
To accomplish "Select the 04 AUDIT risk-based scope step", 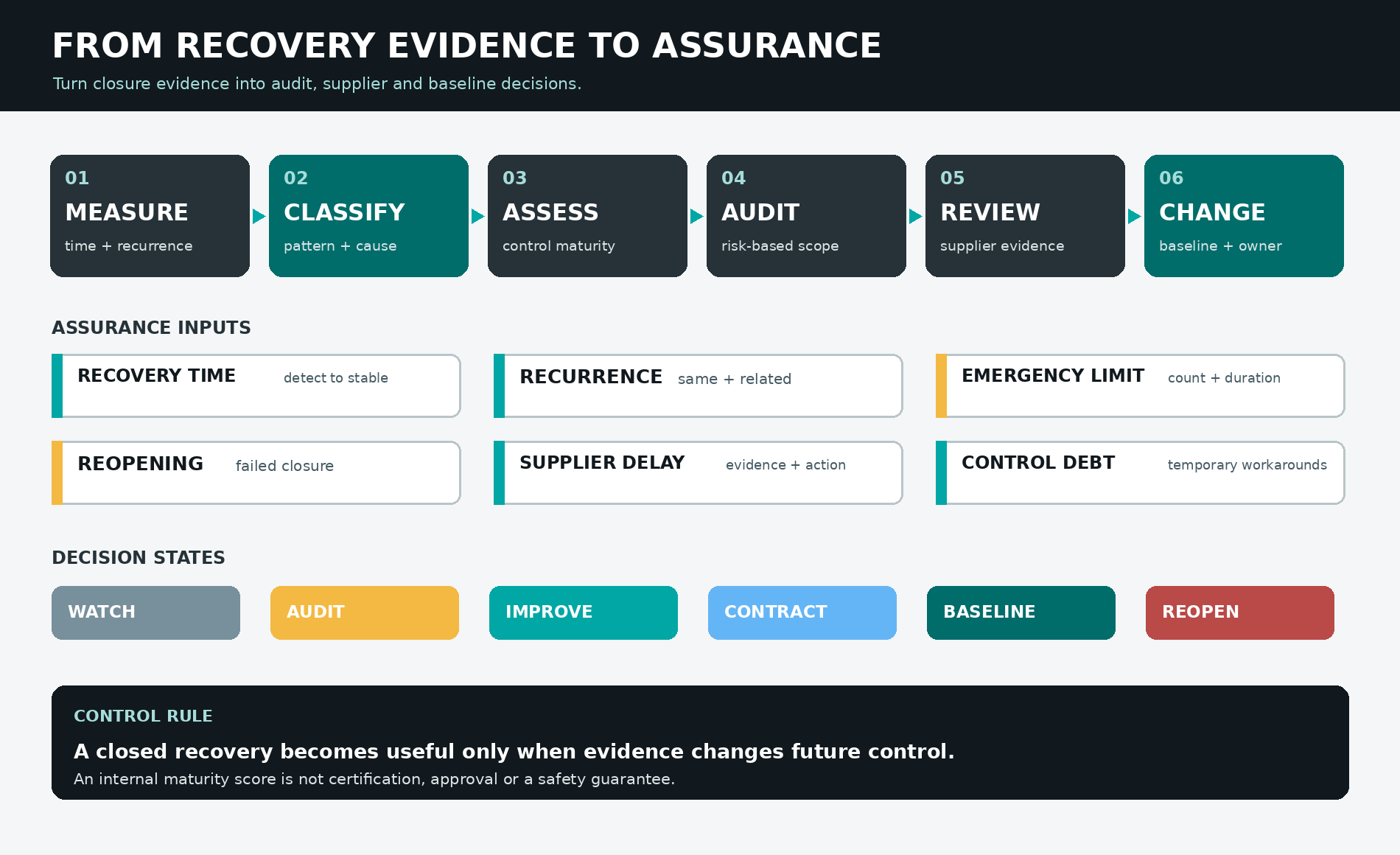I will tap(806, 216).
